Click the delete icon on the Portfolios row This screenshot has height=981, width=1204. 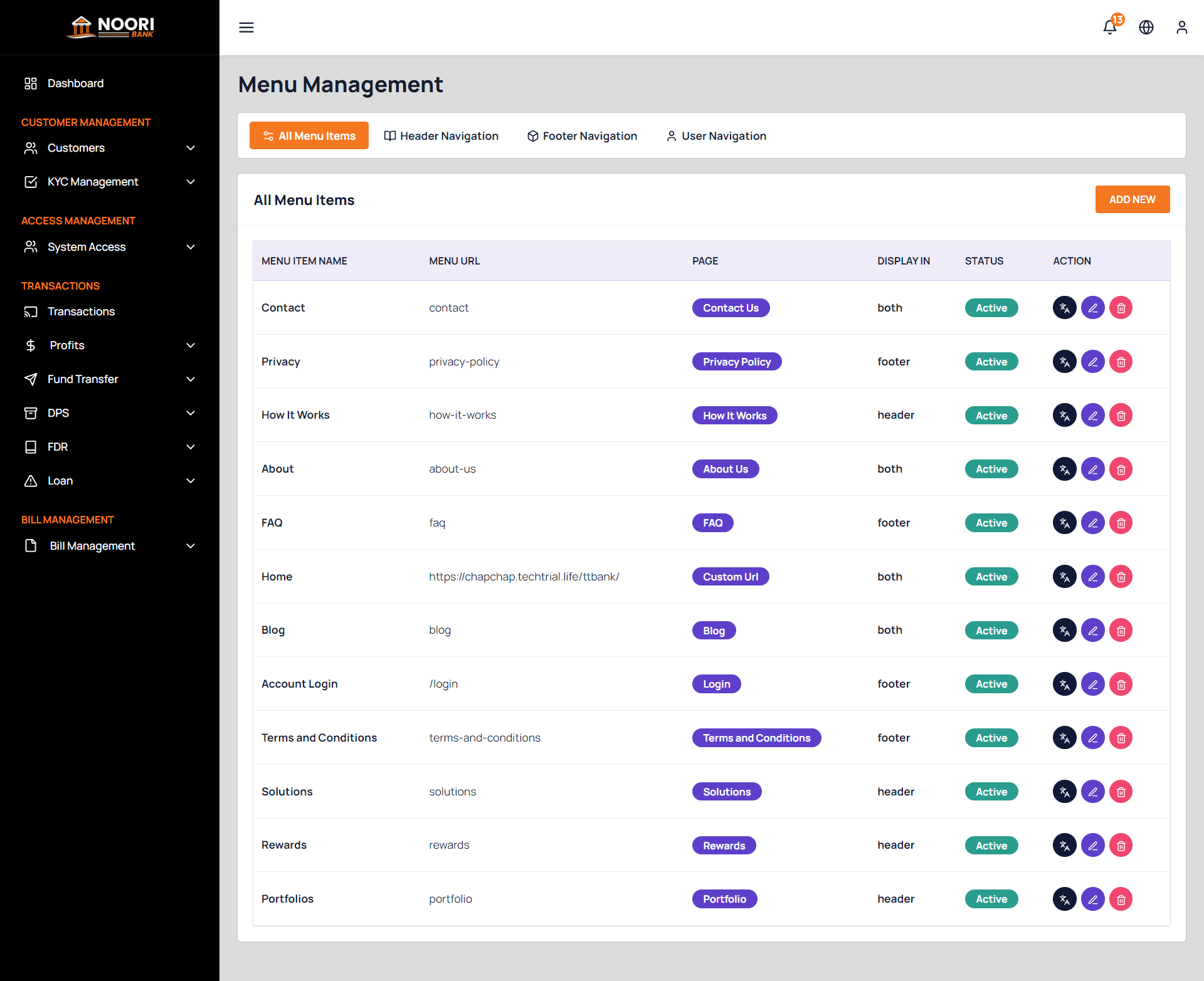coord(1121,898)
